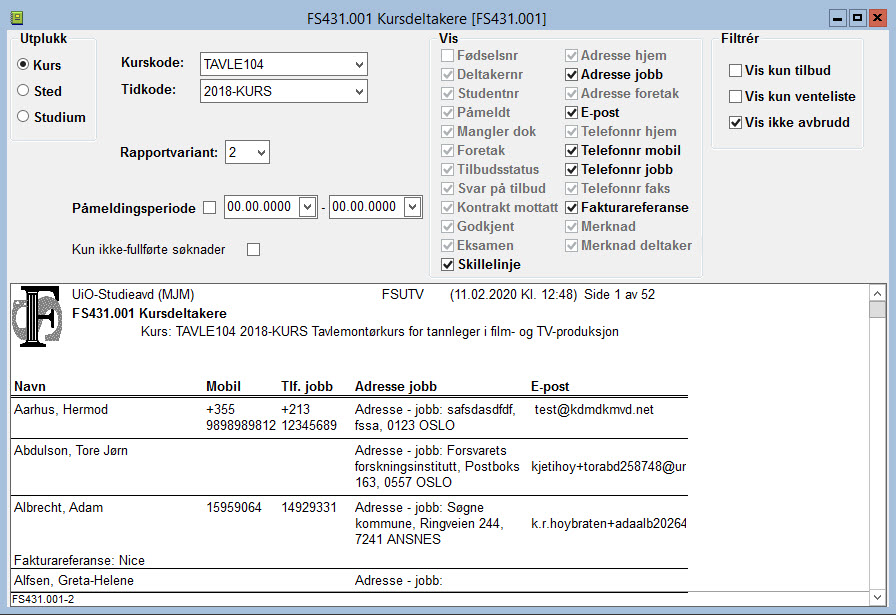Click the Kontrakt mottatt checkbox

pyautogui.click(x=447, y=207)
